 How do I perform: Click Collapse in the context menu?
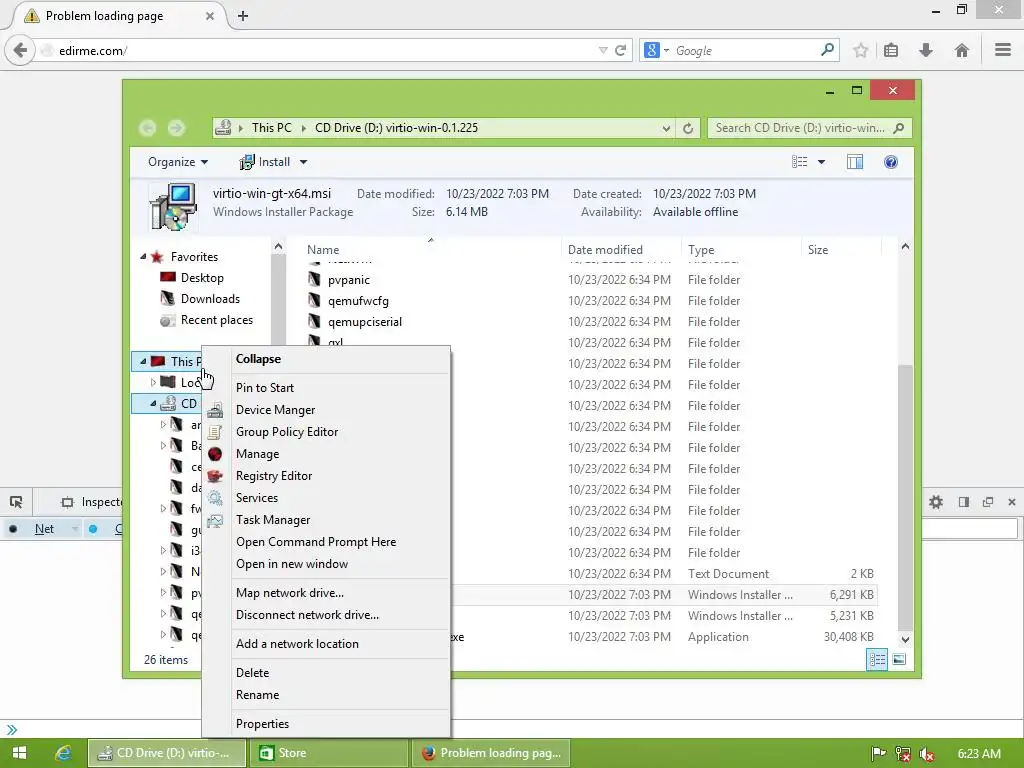tap(258, 359)
